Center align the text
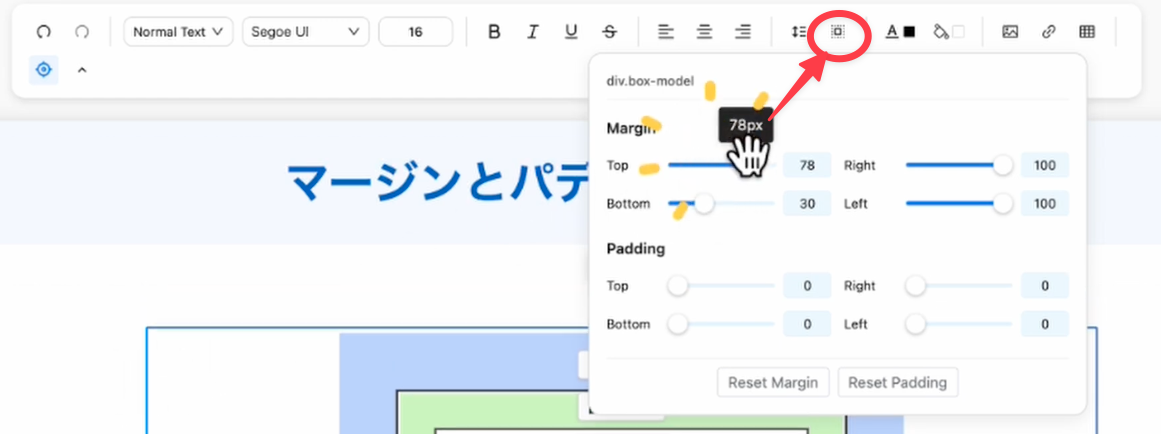The width and height of the screenshot is (1161, 434). (x=705, y=32)
